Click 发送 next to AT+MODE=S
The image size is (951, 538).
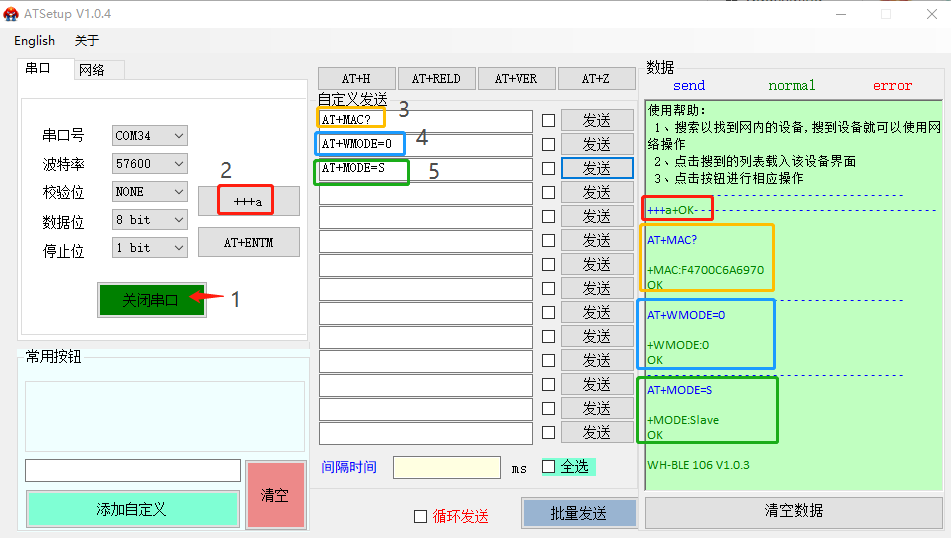(x=597, y=168)
